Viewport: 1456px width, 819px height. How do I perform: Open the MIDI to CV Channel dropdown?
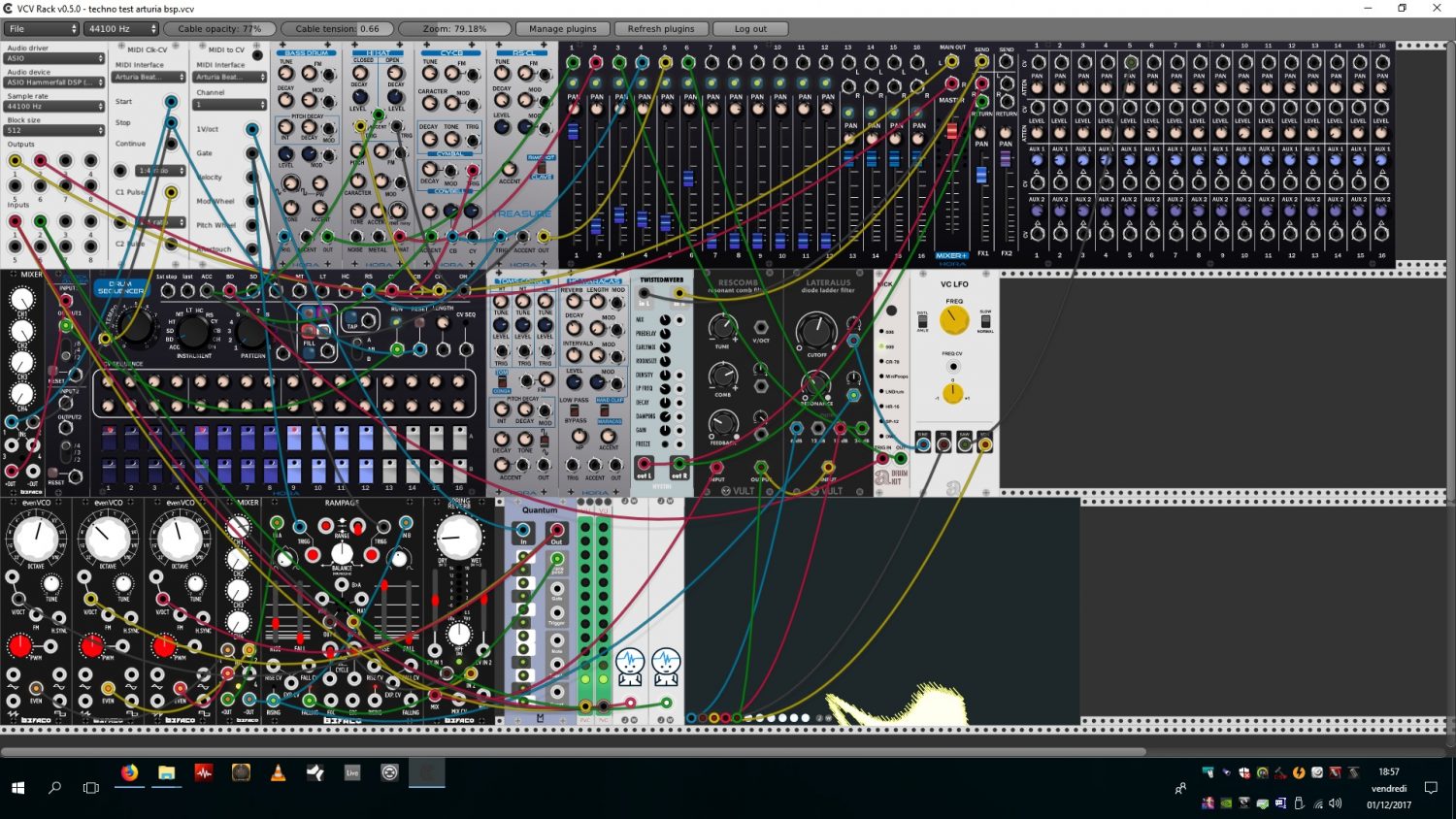230,104
